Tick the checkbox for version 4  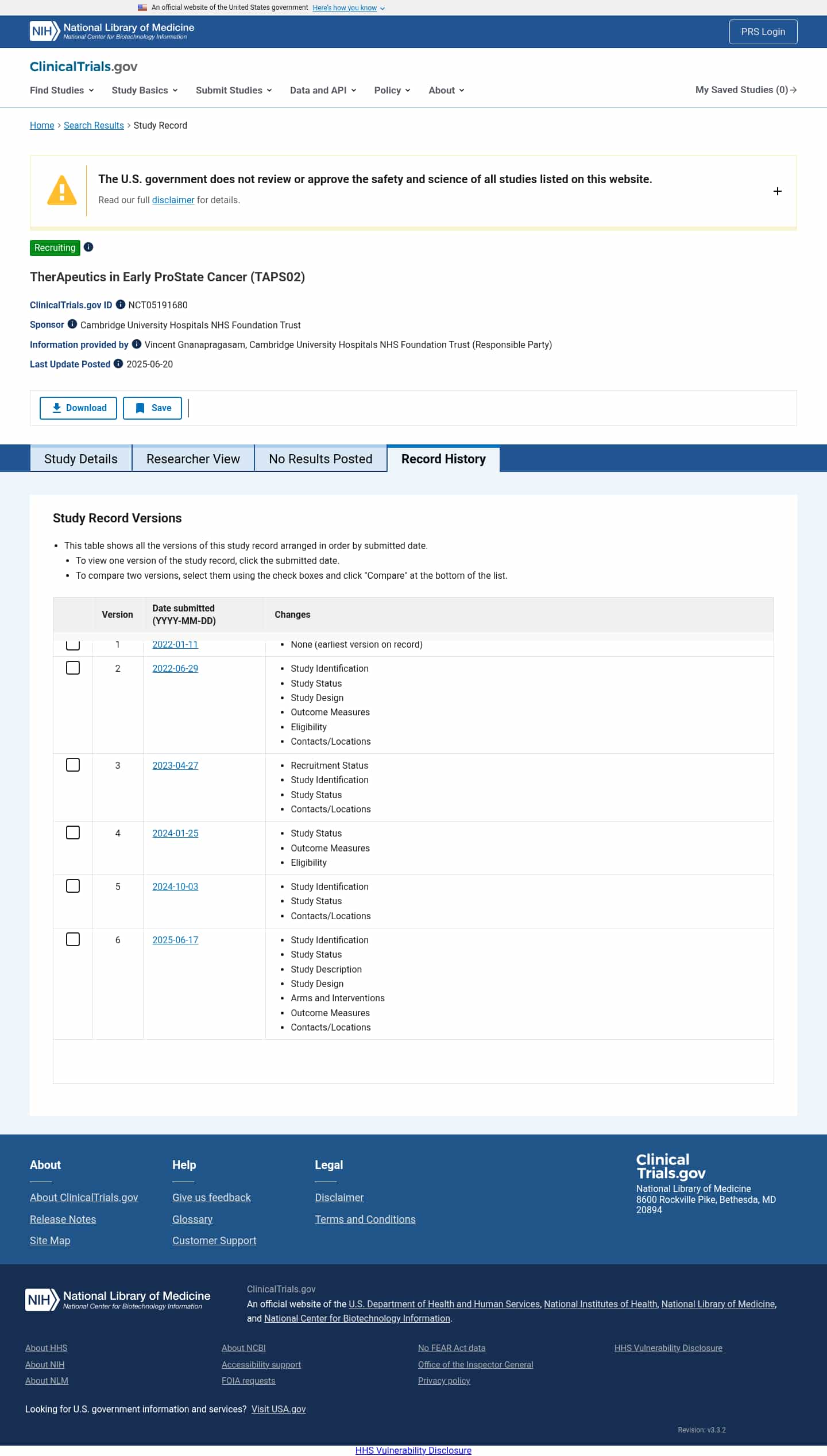point(73,832)
